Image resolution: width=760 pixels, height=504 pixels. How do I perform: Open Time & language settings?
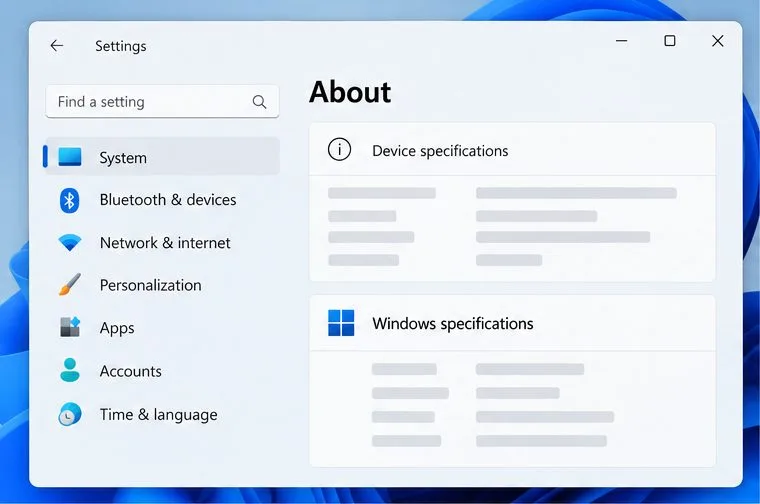point(161,414)
